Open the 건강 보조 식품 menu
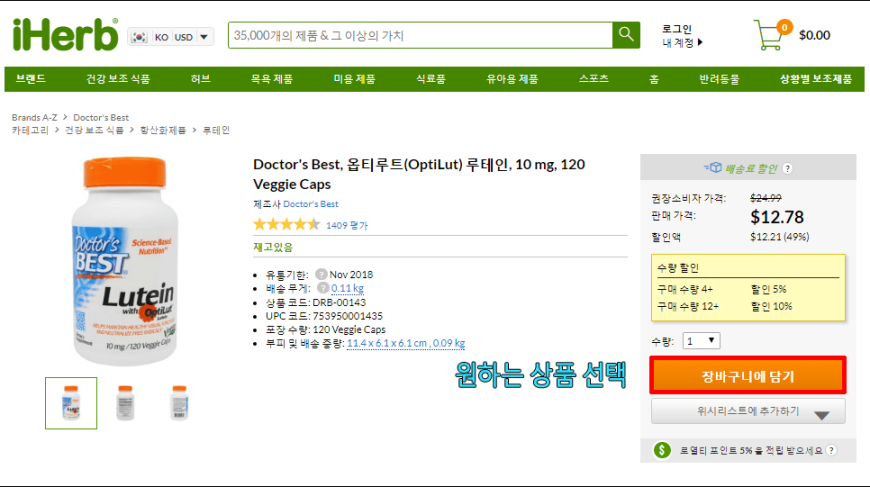Screen dimensions: 870x487 (x=118, y=79)
